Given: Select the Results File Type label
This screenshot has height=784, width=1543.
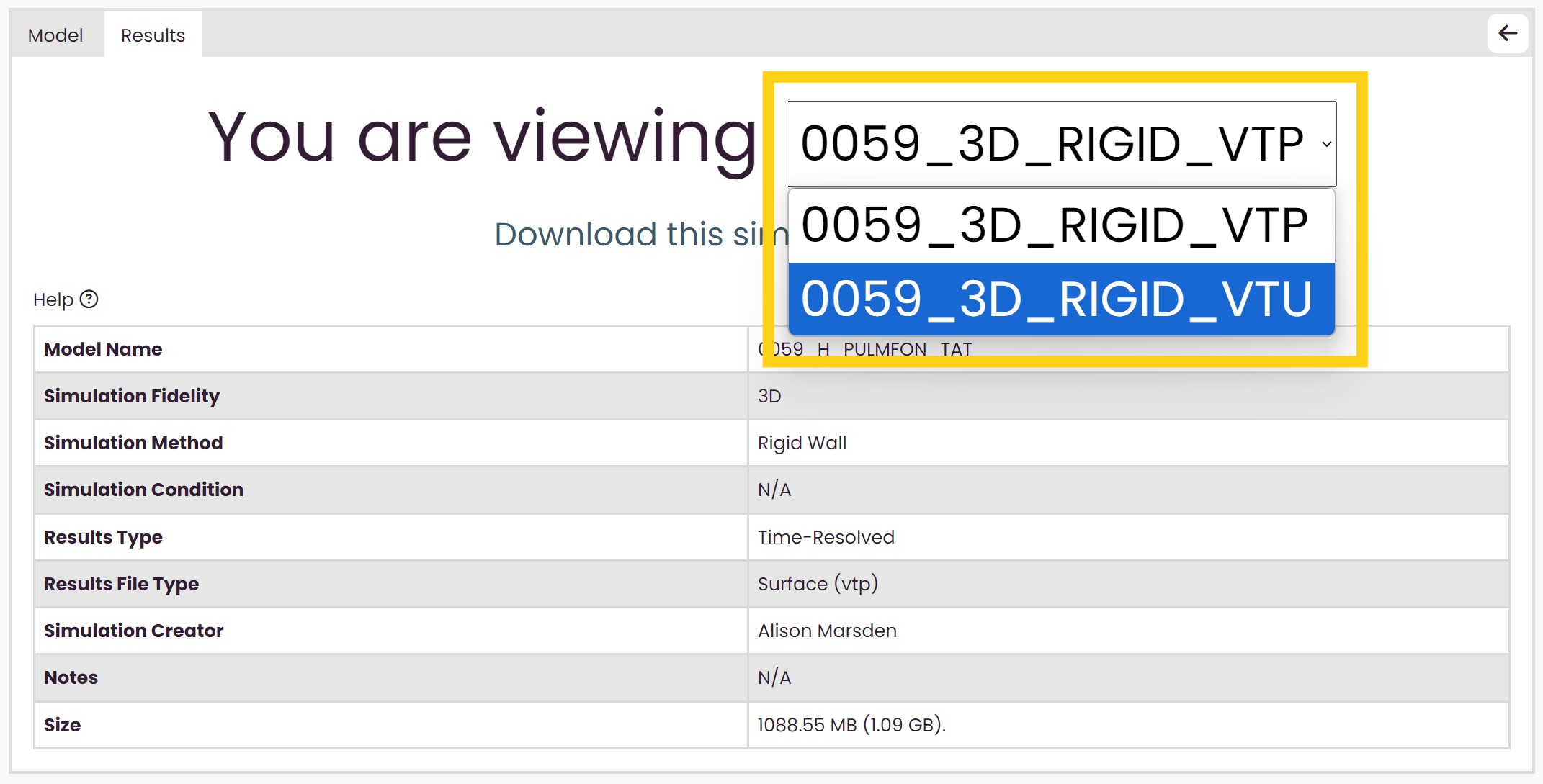Looking at the screenshot, I should point(121,584).
